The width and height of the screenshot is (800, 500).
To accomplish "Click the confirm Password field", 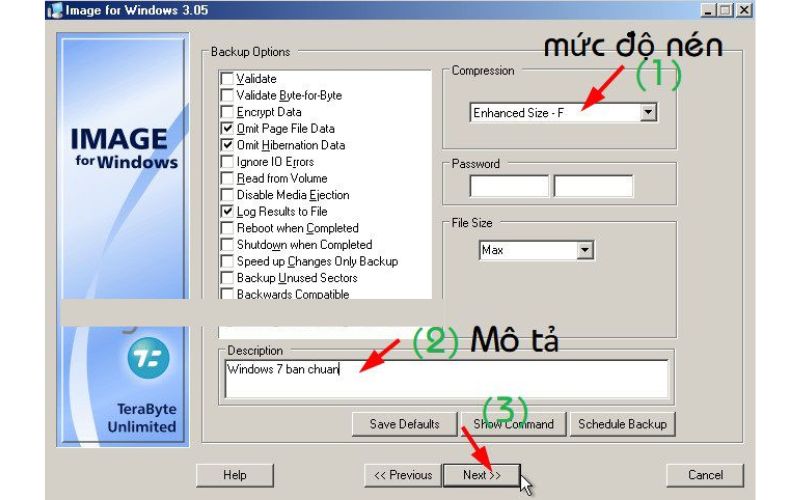I will point(593,186).
